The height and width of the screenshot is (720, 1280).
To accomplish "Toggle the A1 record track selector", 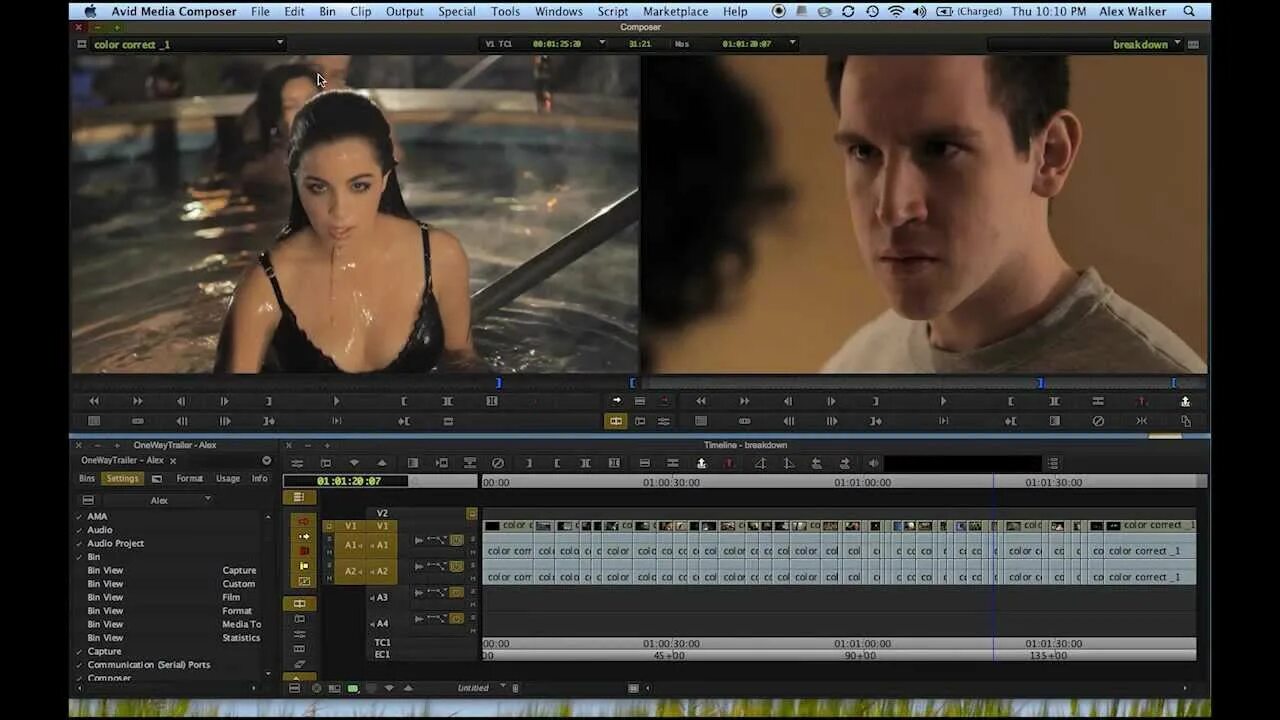I will click(382, 545).
